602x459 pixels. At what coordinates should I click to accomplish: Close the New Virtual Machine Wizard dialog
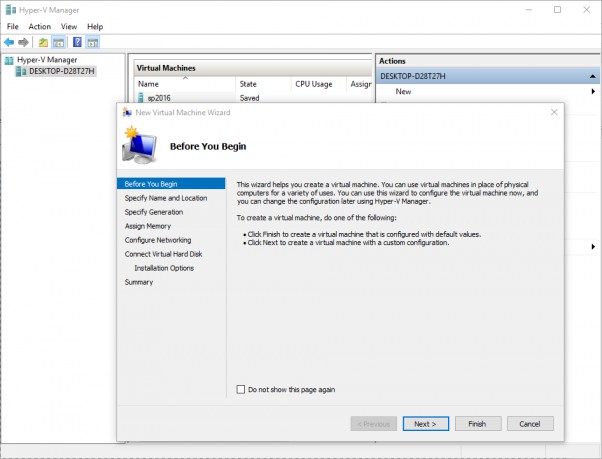(554, 112)
